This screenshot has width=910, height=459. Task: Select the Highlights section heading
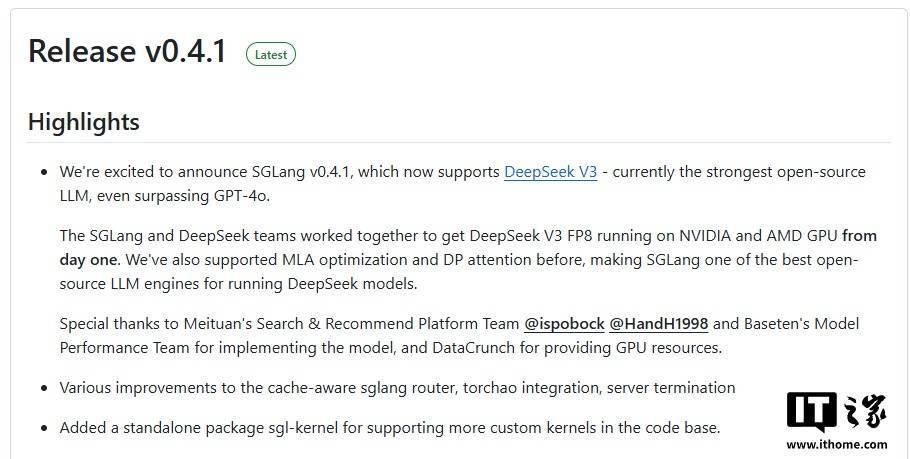click(84, 122)
